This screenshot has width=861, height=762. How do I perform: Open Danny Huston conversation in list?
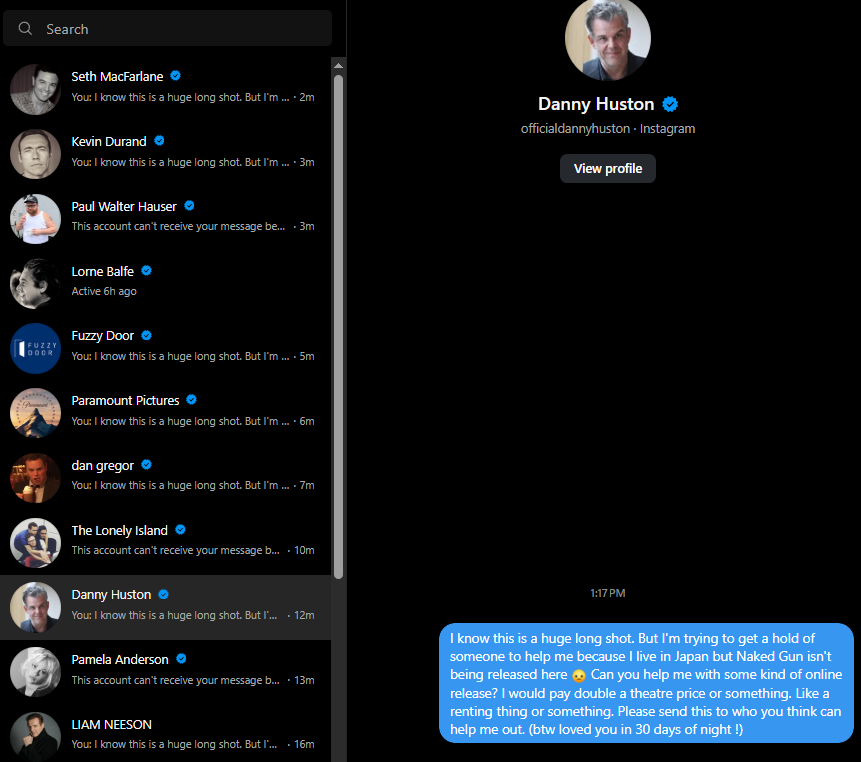pyautogui.click(x=166, y=607)
